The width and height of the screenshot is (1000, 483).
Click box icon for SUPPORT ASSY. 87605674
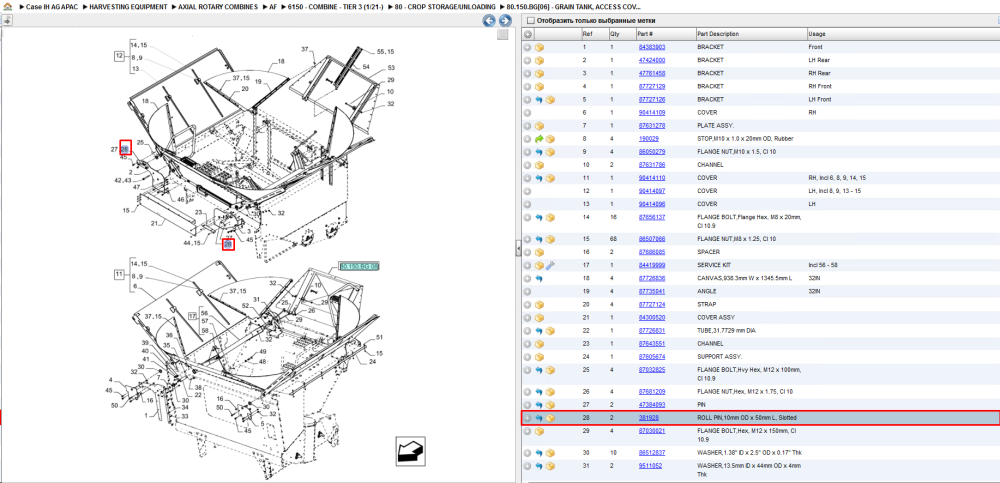point(540,357)
